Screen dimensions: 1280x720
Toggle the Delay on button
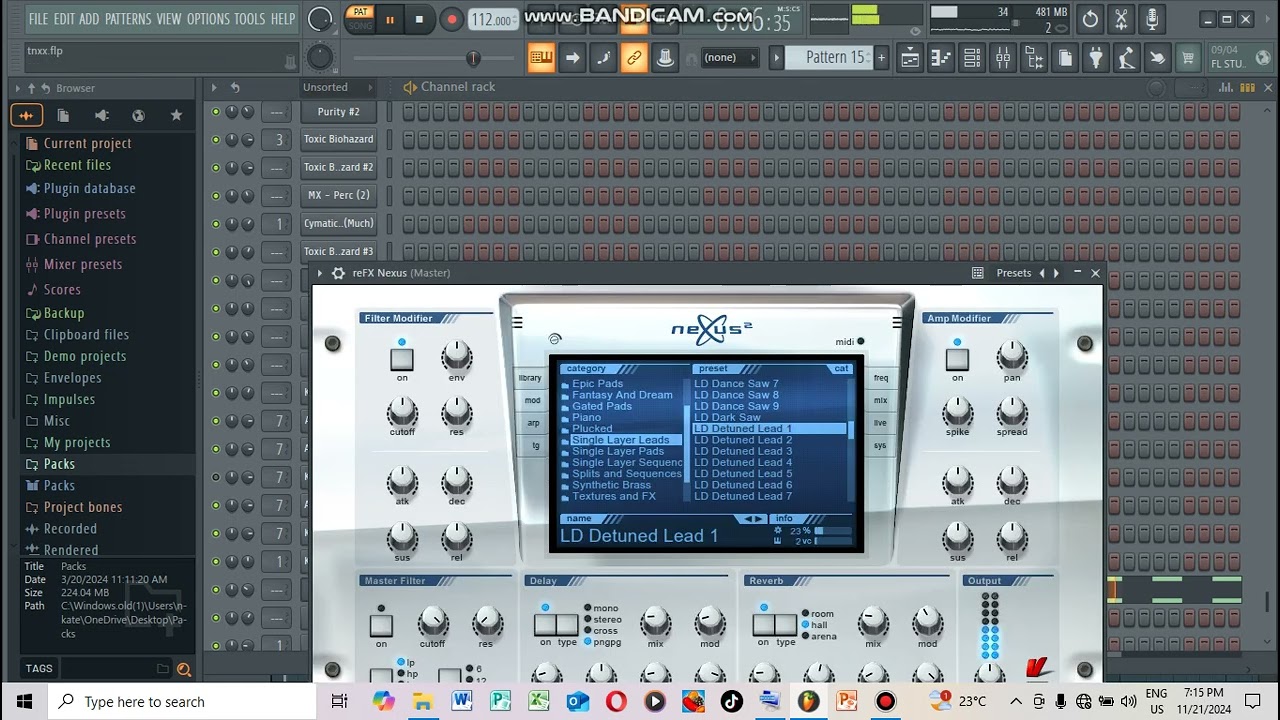pyautogui.click(x=545, y=625)
